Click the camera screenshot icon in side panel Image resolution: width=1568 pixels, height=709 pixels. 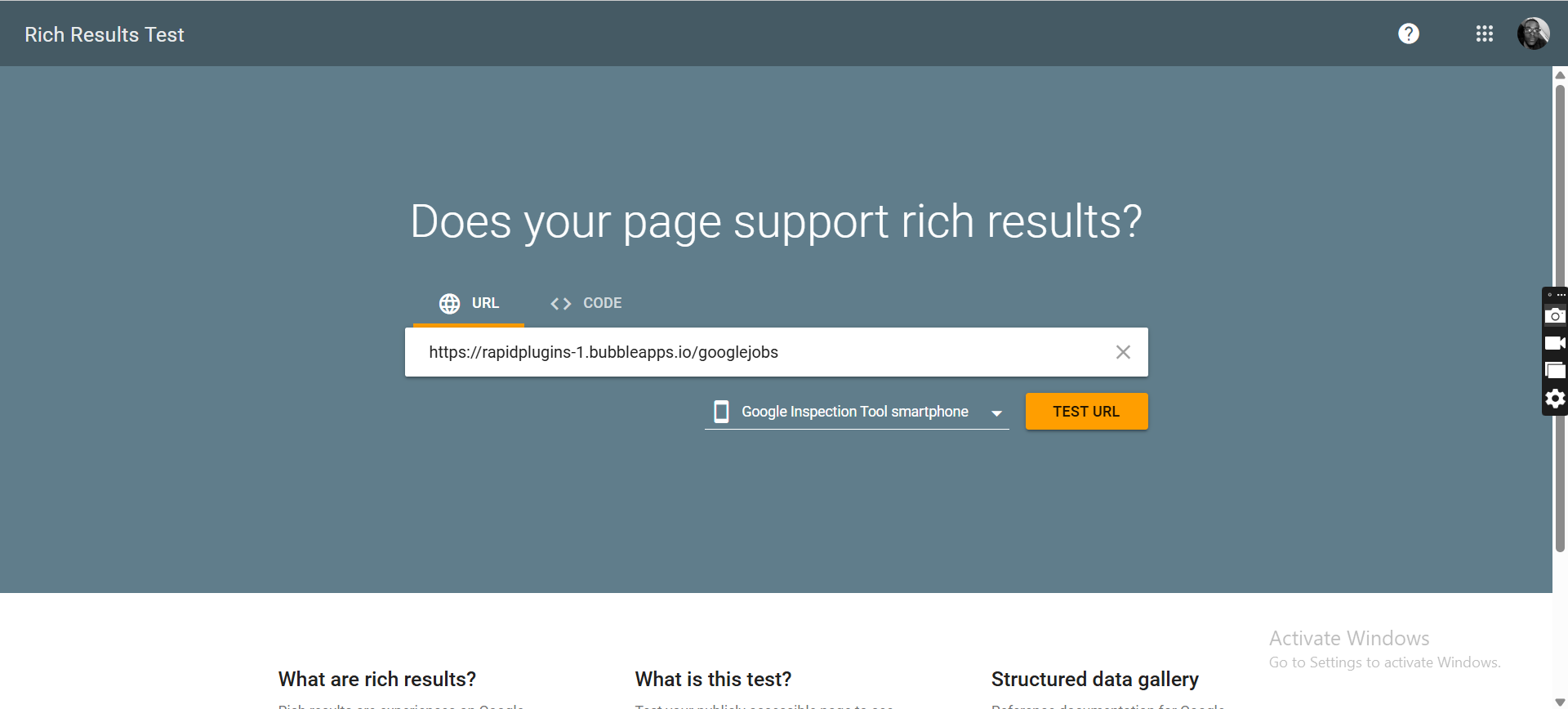[1555, 316]
